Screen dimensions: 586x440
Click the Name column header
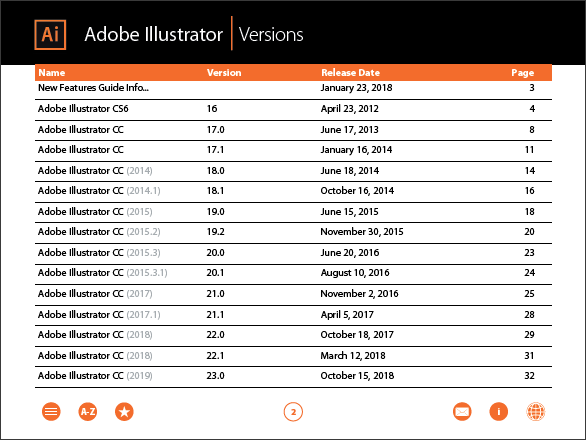coord(52,73)
